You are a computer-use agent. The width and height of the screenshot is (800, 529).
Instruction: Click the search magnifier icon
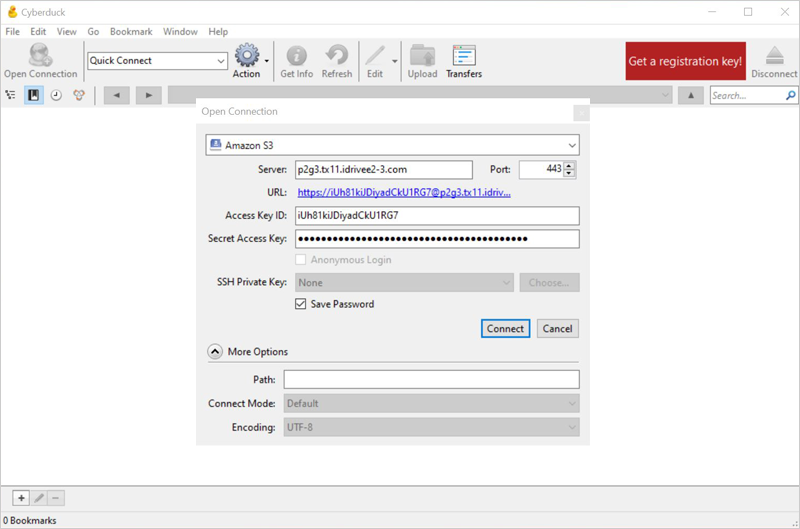[790, 95]
